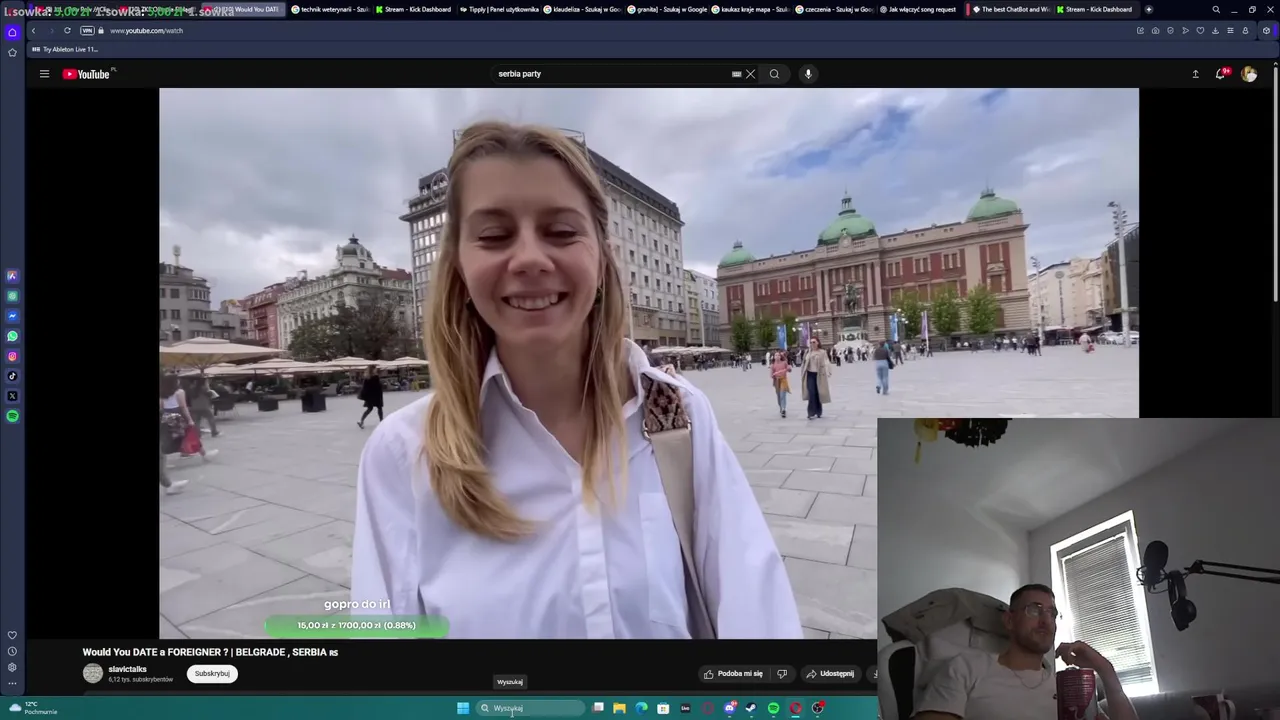Viewport: 1280px width, 720px height.
Task: Click the YouTube logo to go home
Action: click(x=86, y=74)
